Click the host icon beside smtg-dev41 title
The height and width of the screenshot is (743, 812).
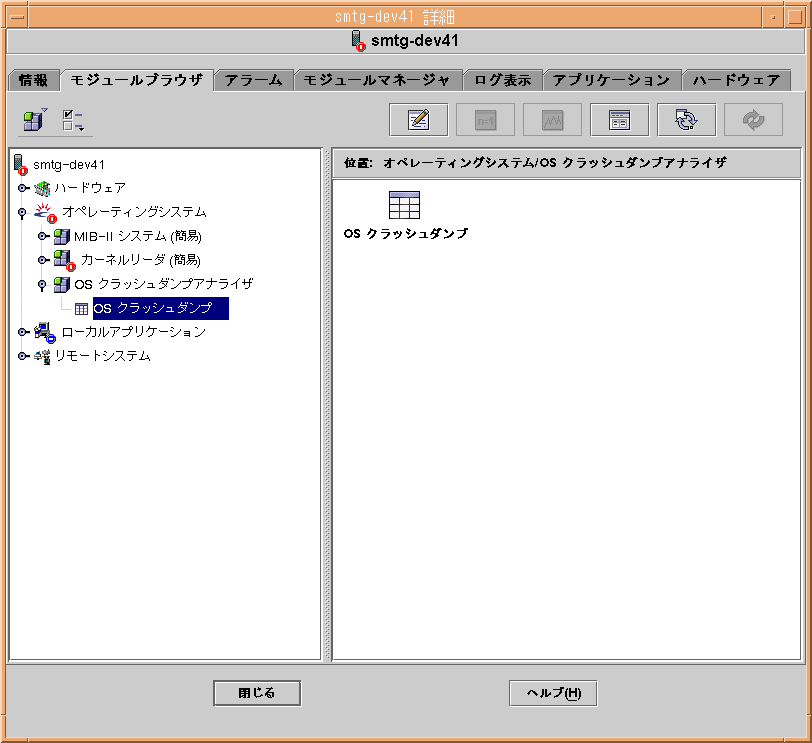[x=356, y=40]
